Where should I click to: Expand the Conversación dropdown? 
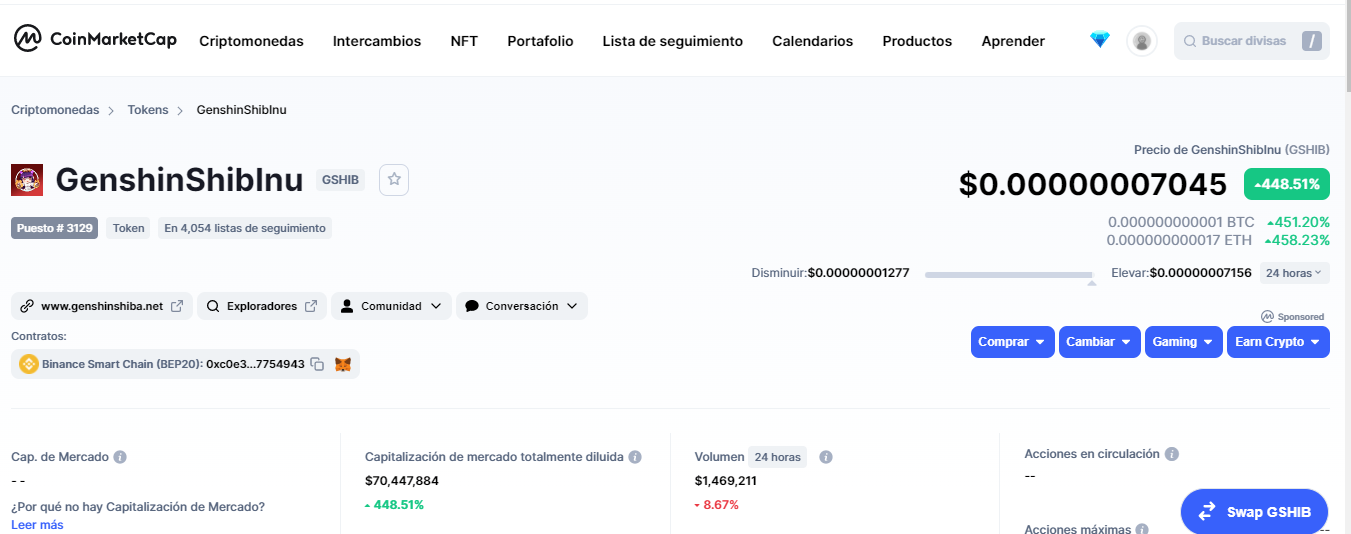pyautogui.click(x=521, y=306)
